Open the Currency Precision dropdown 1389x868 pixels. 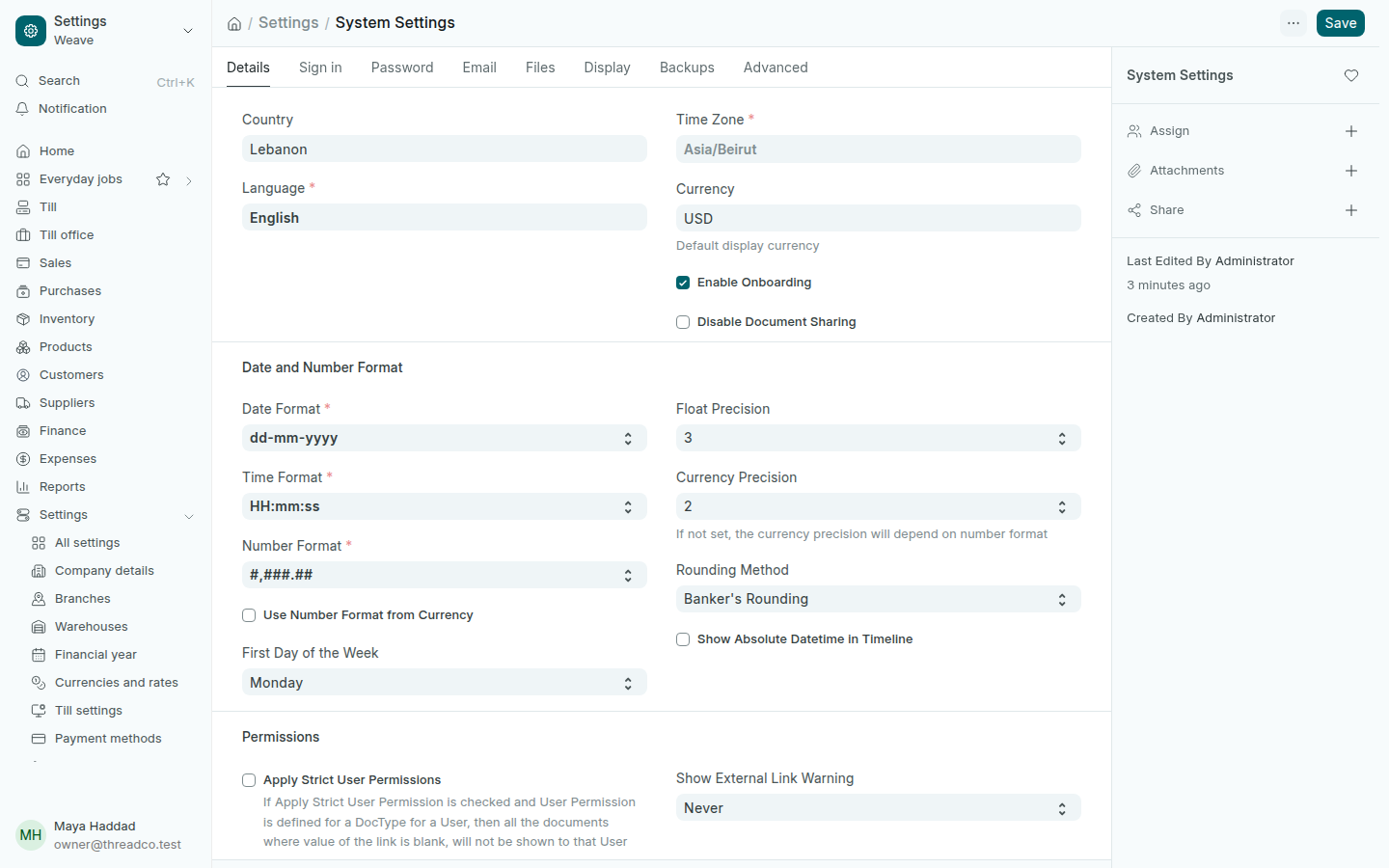coord(879,506)
